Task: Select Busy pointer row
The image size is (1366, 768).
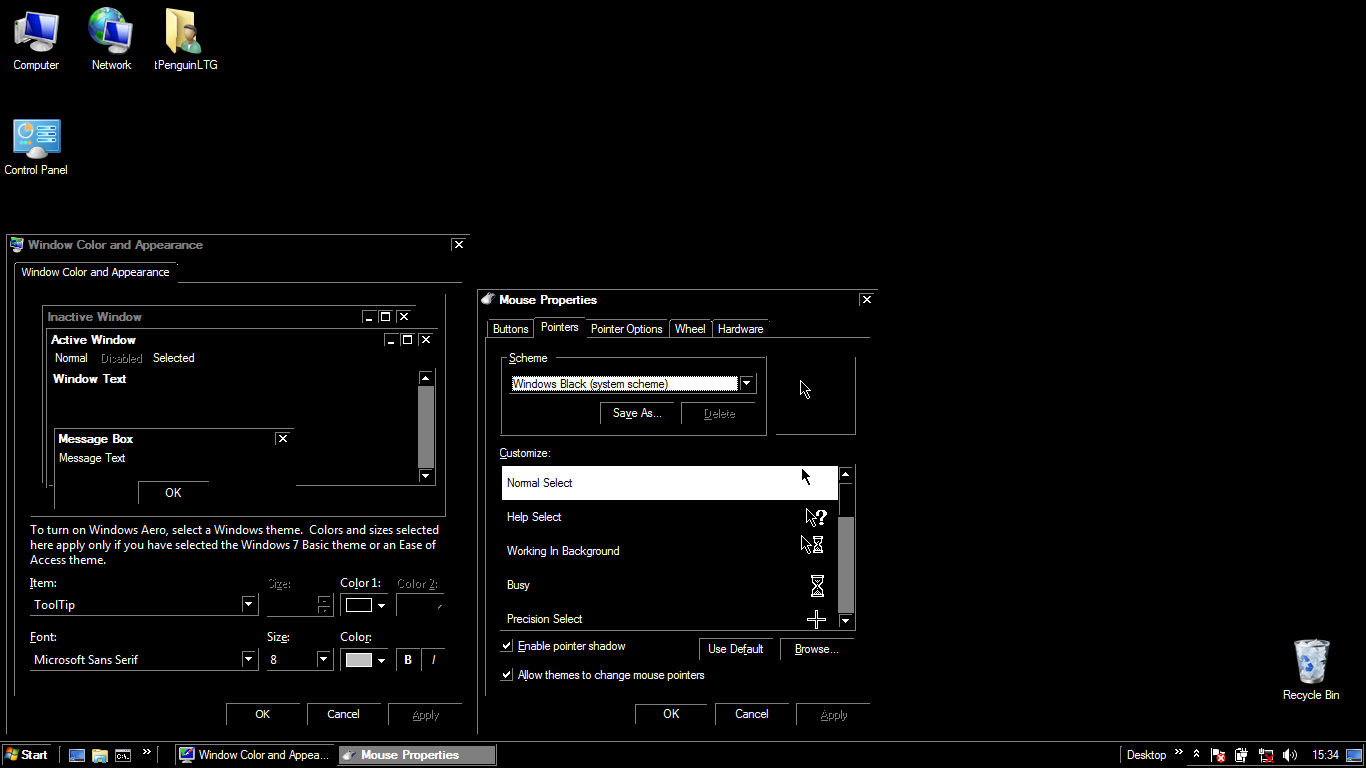Action: click(x=669, y=585)
